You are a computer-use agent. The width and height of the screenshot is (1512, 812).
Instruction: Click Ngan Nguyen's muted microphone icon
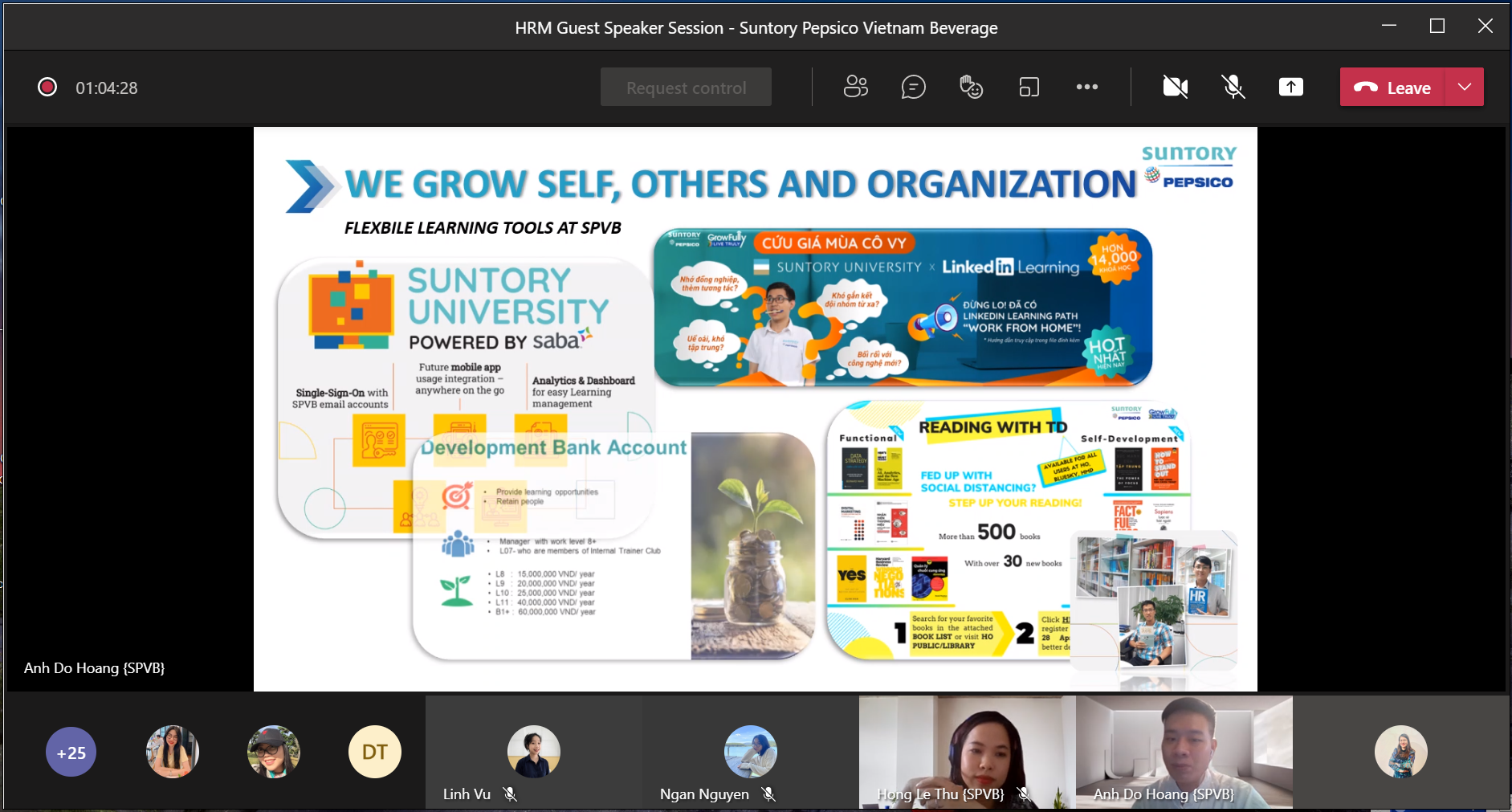(768, 794)
